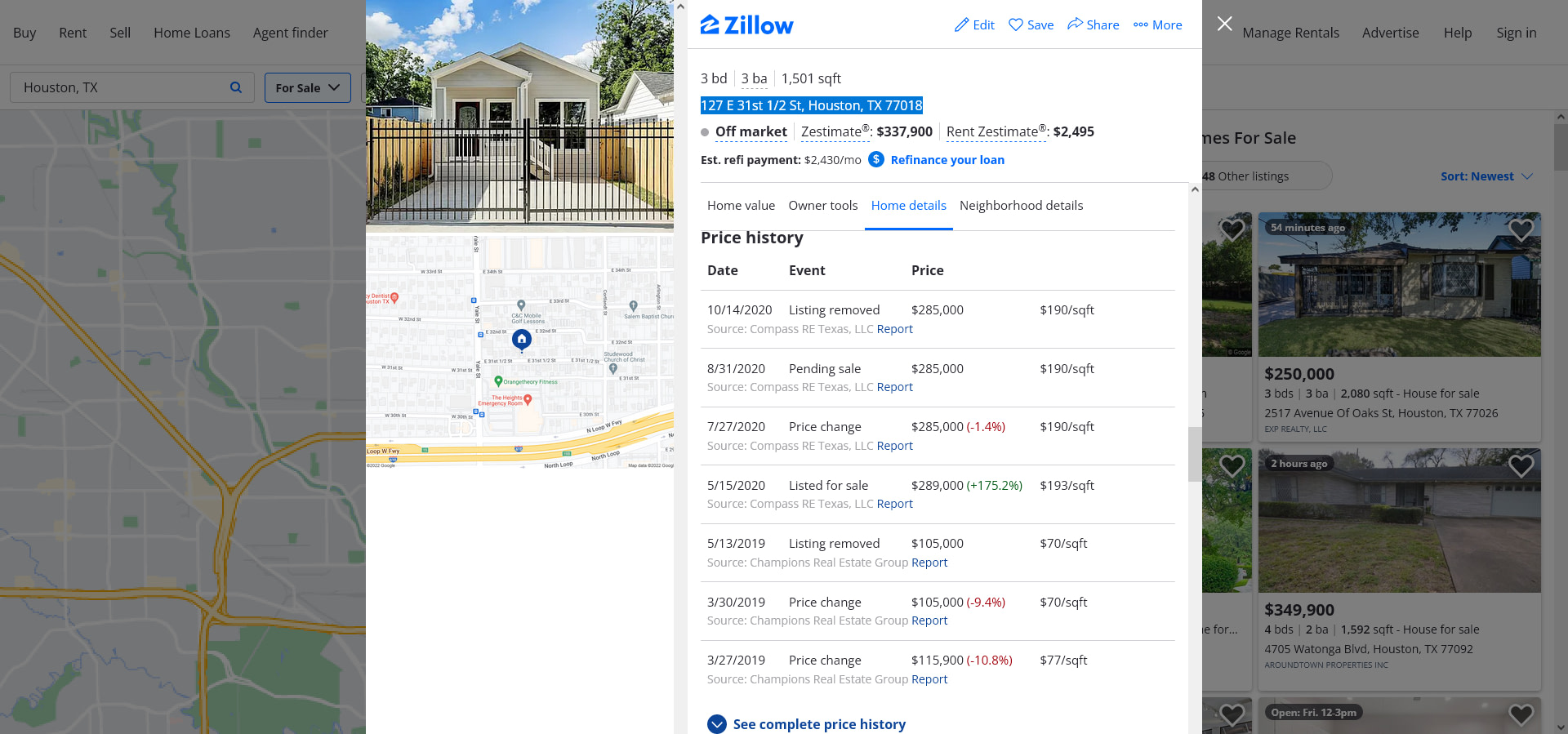Click the Rent Zestimate label
The image size is (1568, 734).
(x=996, y=131)
